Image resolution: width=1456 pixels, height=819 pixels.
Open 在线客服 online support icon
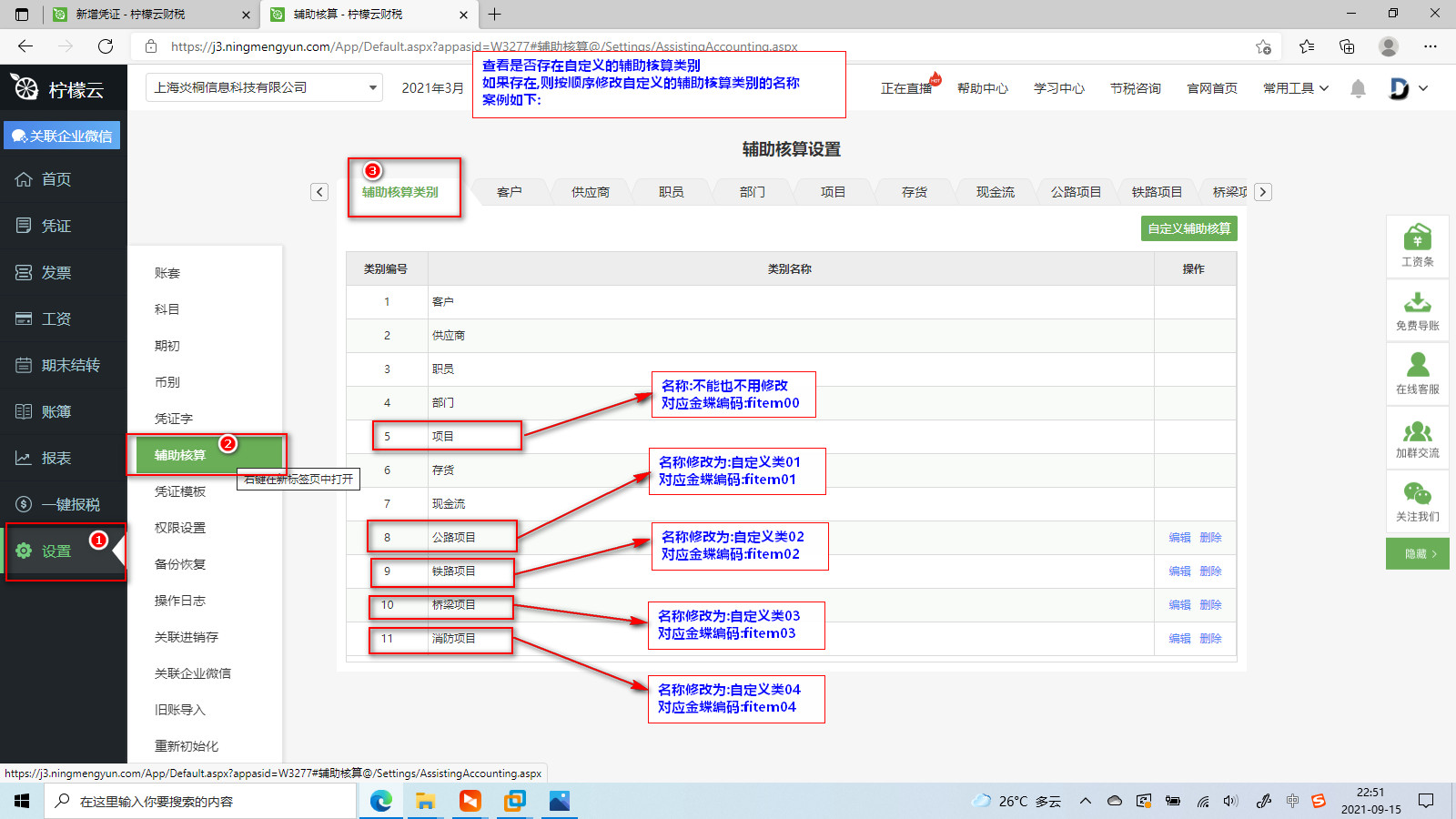[x=1417, y=366]
